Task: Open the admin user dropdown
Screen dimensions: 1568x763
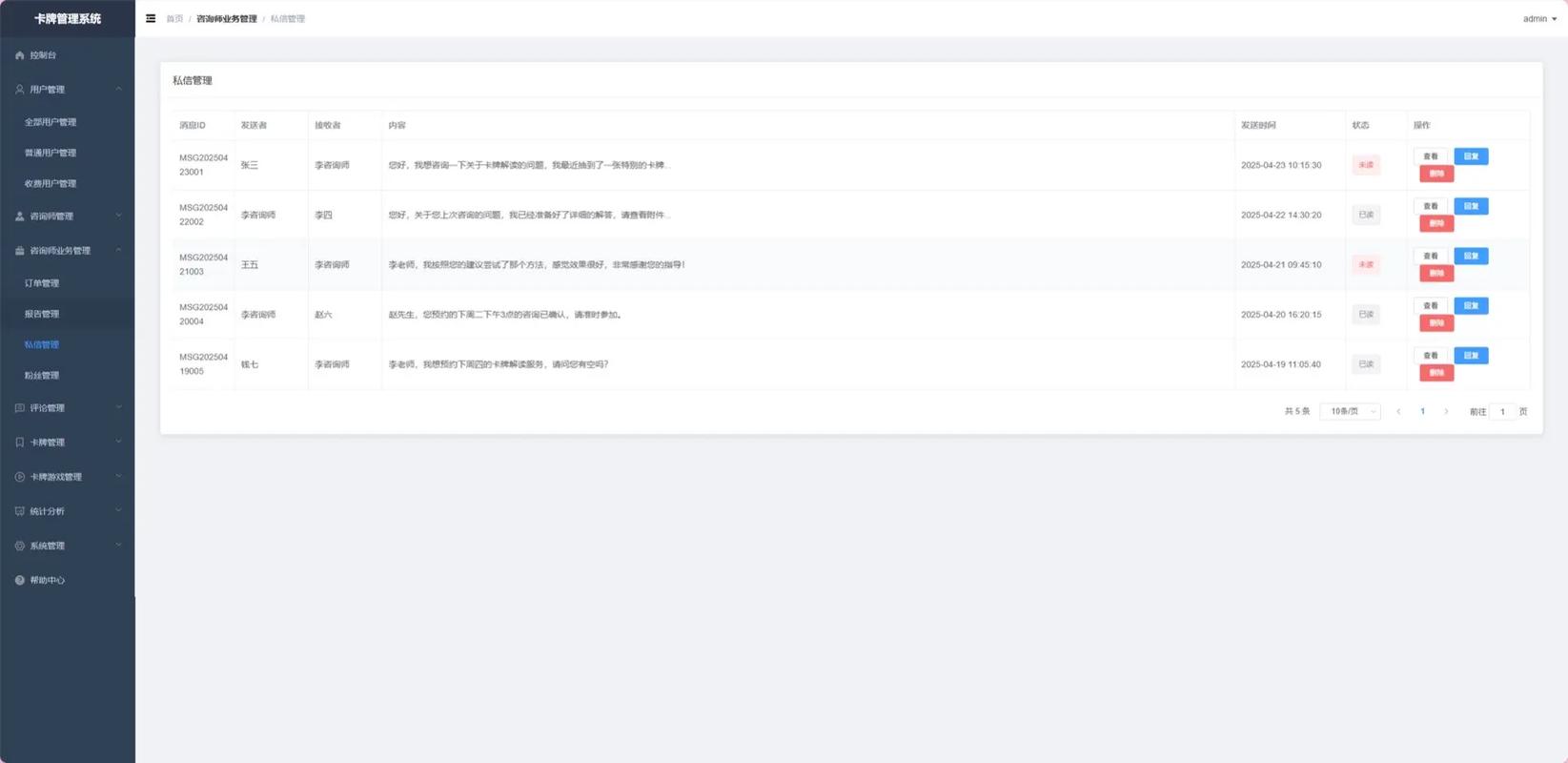Action: tap(1538, 19)
